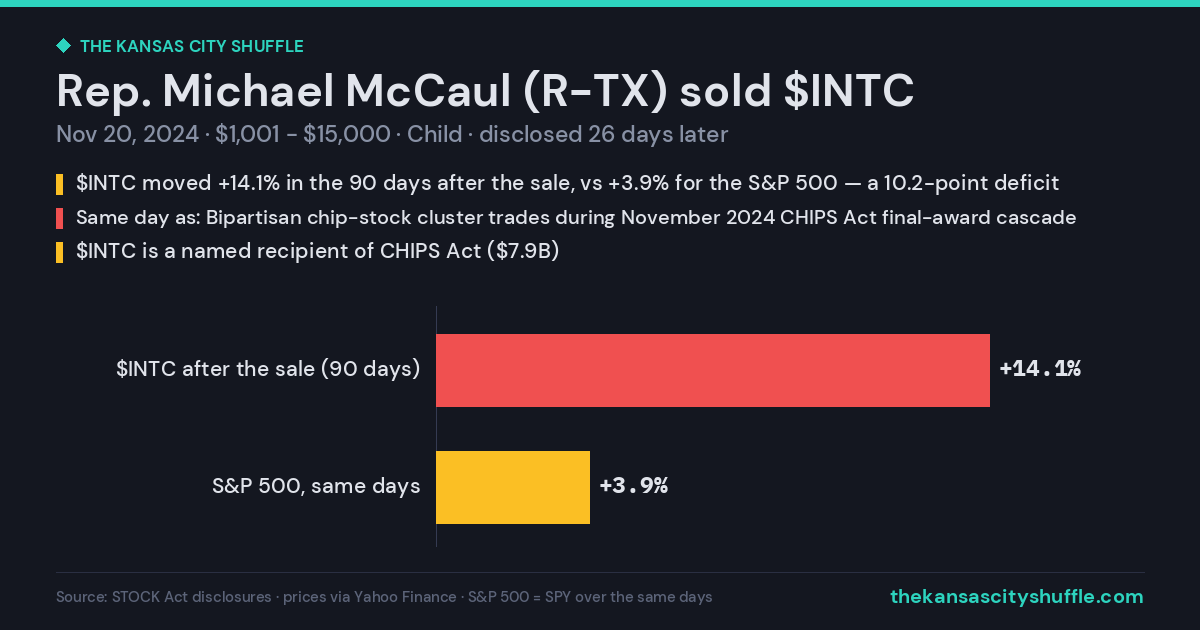Select the red $INTC +14.1% bar
1200x630 pixels.
713,370
